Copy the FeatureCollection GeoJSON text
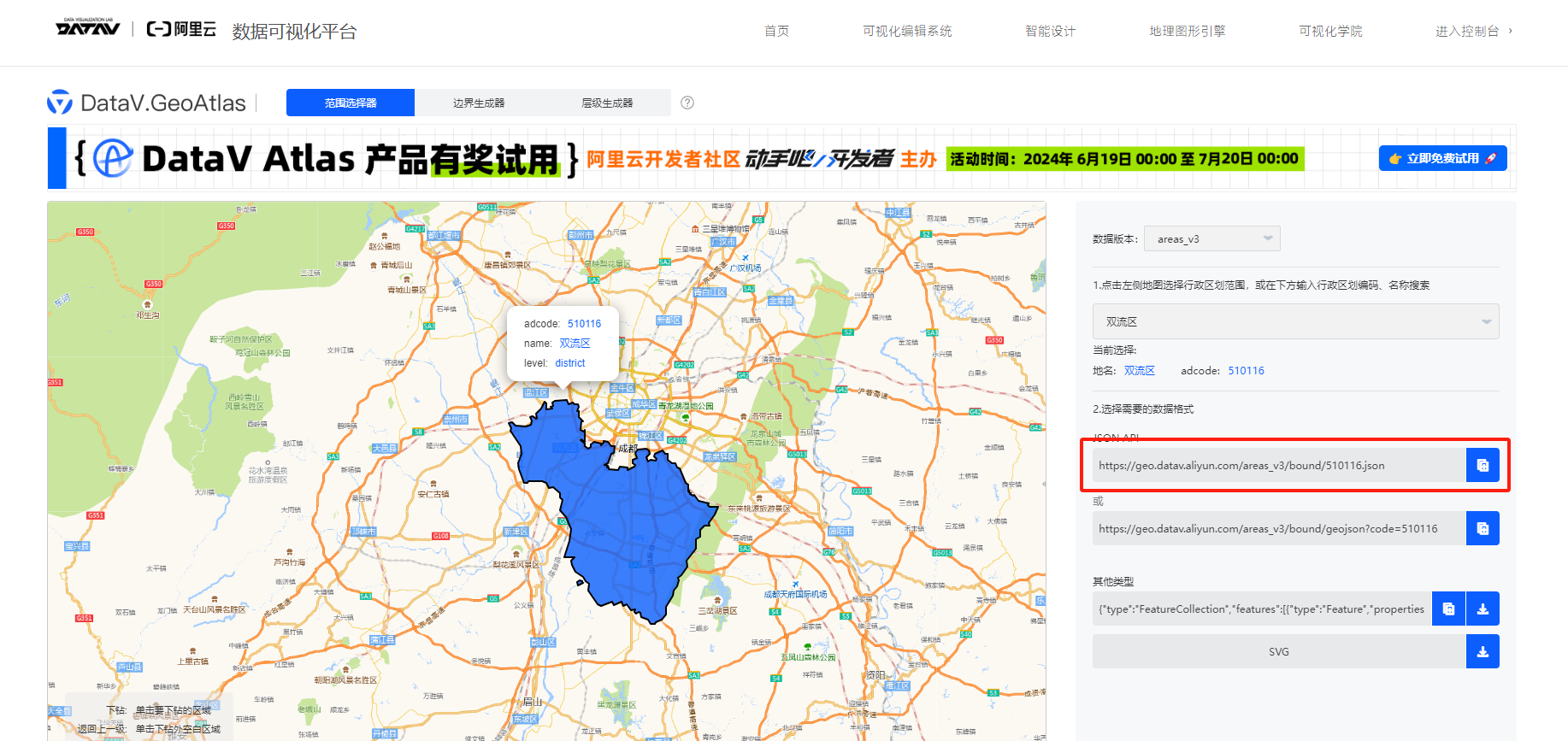Screen dimensions: 1568x741 [x=1448, y=609]
